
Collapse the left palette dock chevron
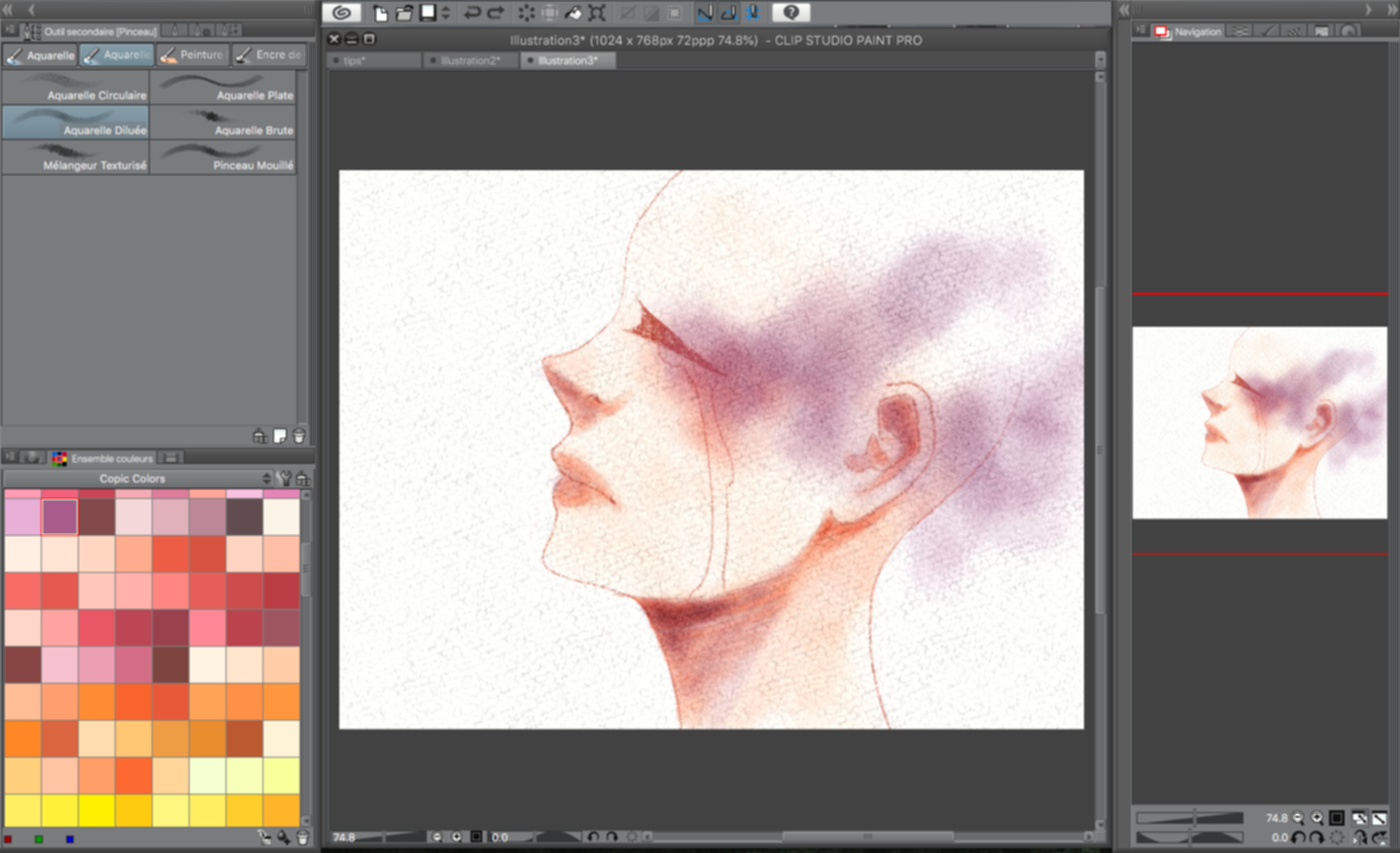click(x=31, y=9)
